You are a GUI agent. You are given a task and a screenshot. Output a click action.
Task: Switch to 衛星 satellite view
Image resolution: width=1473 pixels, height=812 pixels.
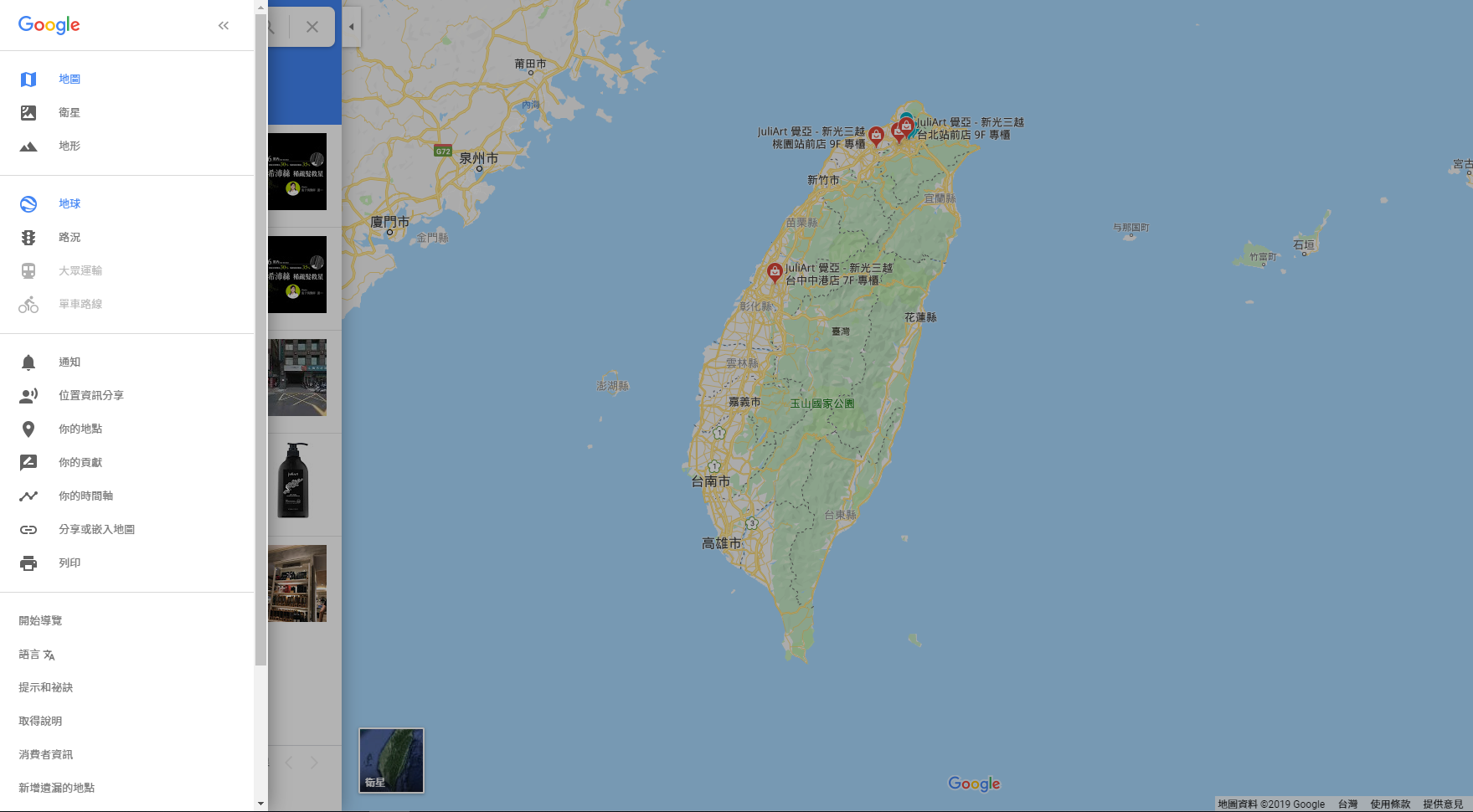tap(69, 113)
